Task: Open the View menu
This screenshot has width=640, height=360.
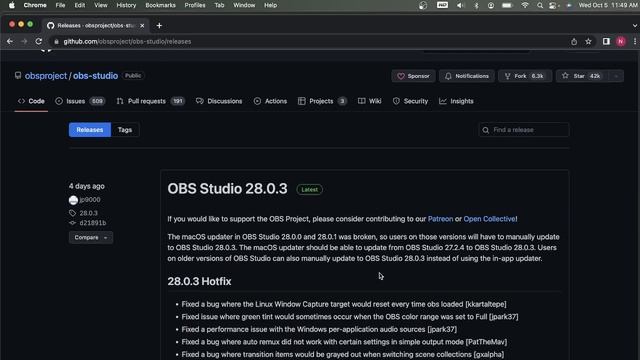Action: 101,5
